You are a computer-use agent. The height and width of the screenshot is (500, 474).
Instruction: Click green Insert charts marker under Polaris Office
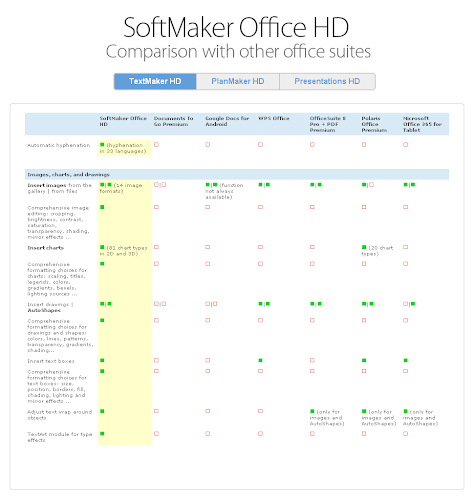point(364,247)
